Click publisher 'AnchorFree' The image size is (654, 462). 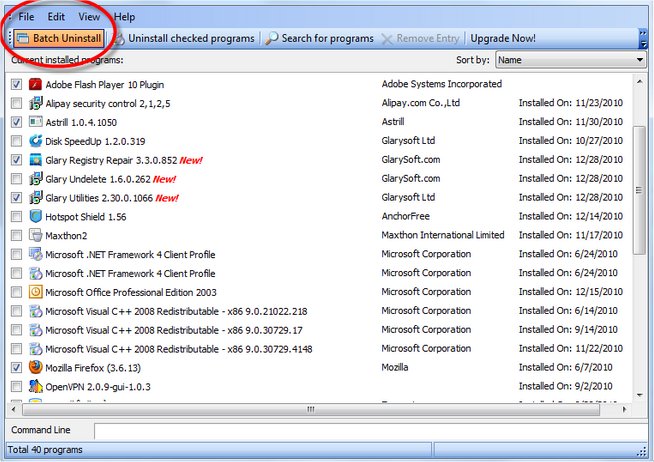(405, 216)
